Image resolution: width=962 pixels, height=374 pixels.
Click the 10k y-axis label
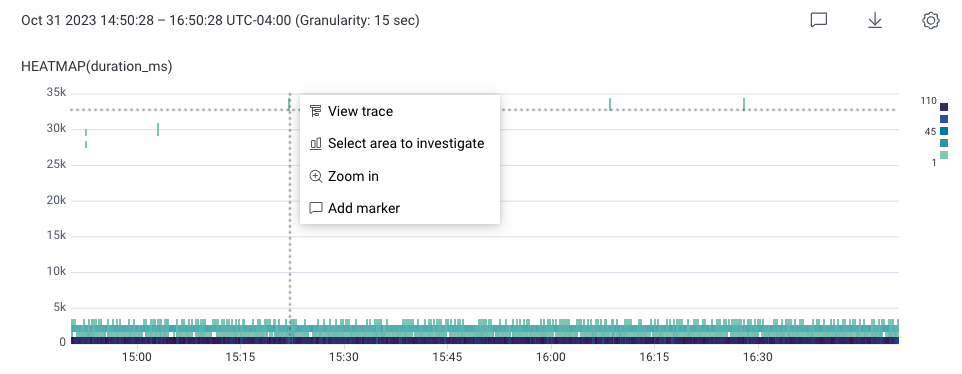click(x=56, y=272)
